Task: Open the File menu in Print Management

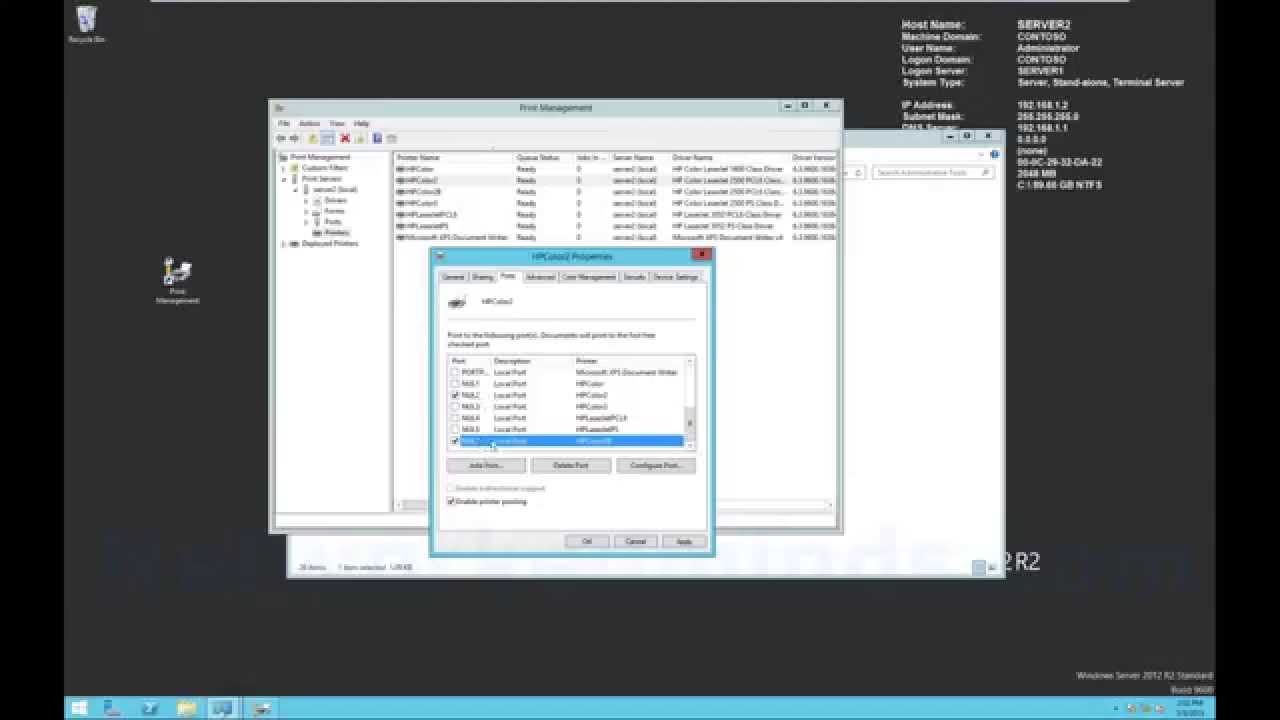Action: 284,123
